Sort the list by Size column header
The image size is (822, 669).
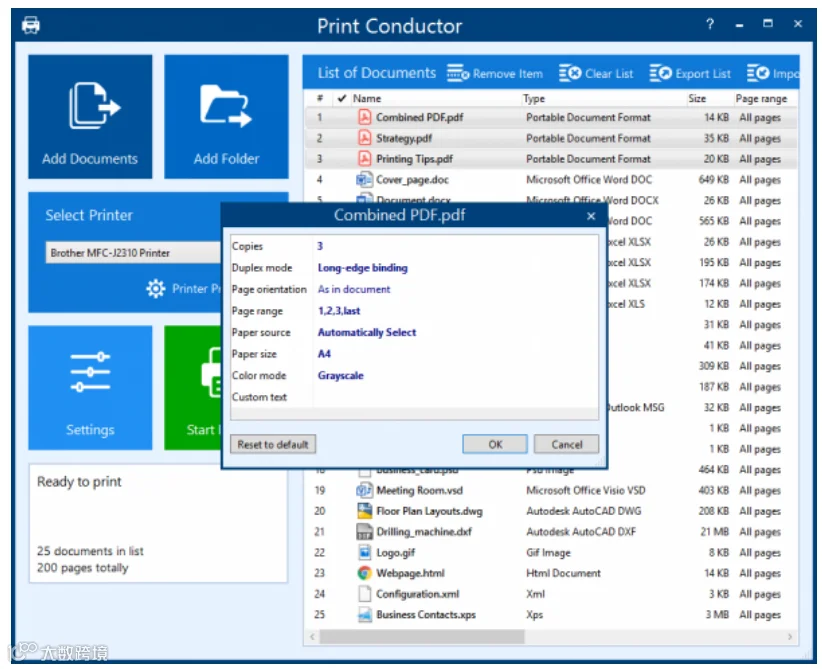coord(697,98)
